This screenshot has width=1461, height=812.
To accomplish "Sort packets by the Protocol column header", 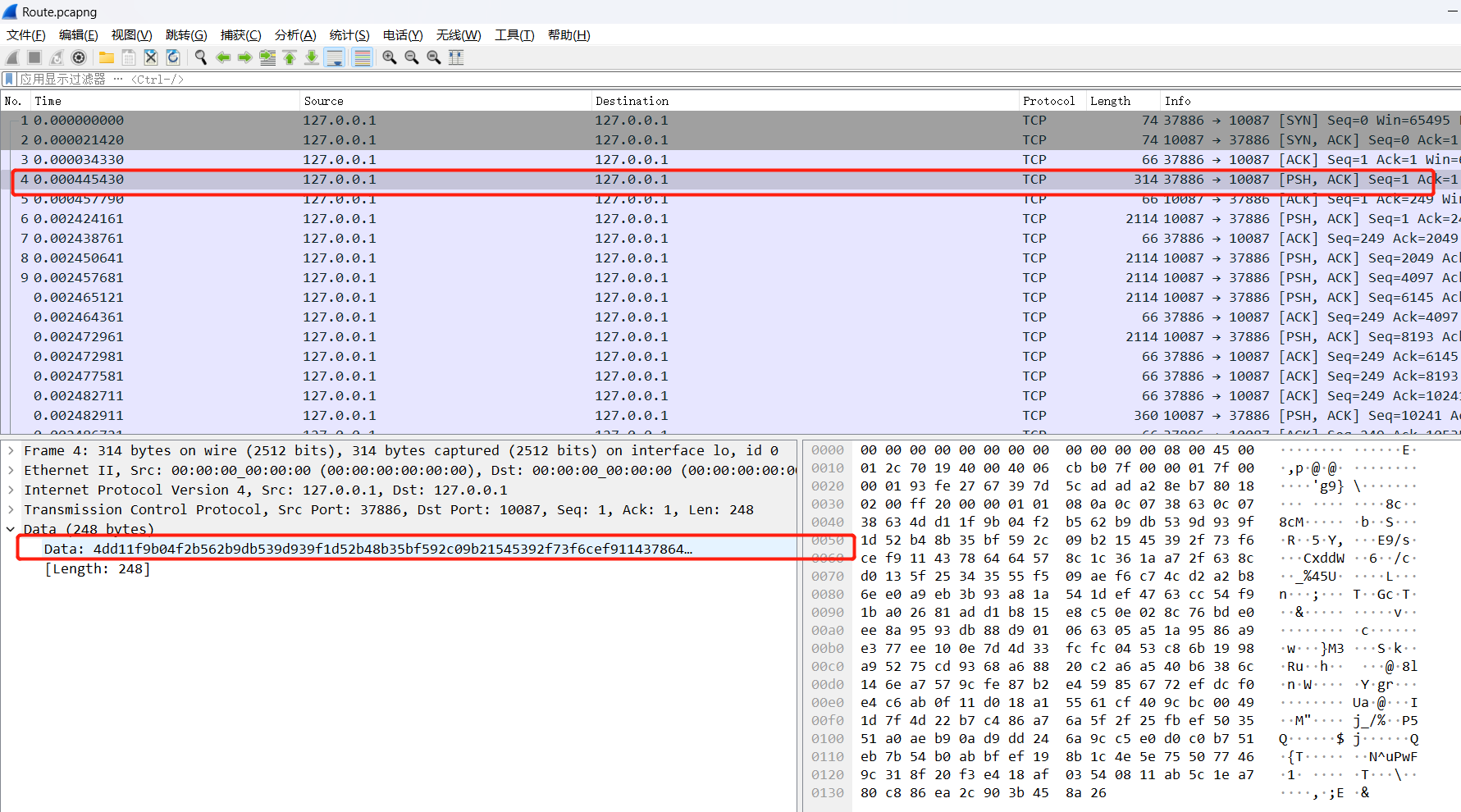I will (x=1048, y=101).
